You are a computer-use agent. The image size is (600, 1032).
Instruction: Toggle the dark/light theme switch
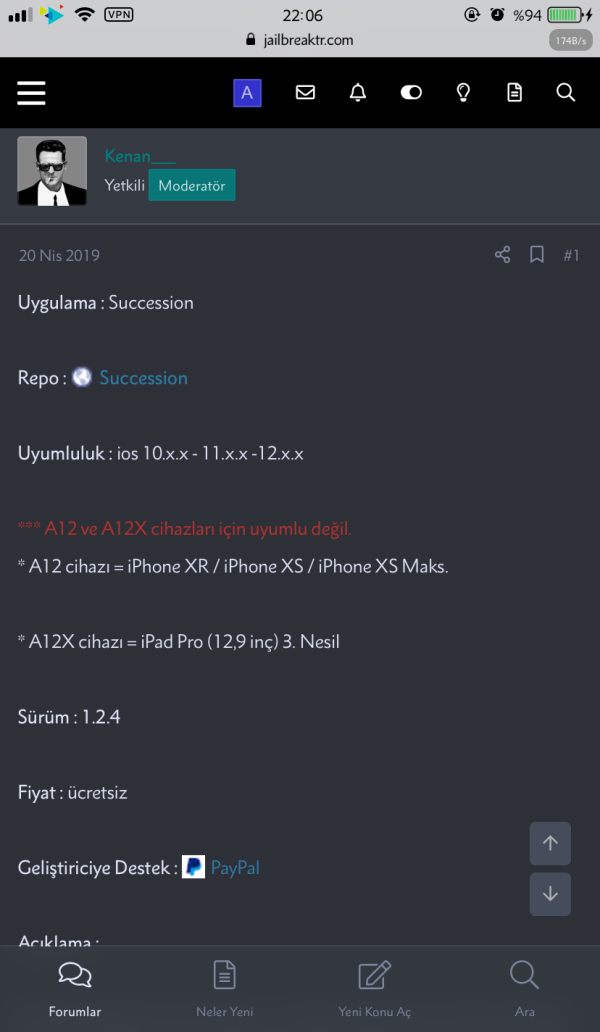[x=411, y=93]
